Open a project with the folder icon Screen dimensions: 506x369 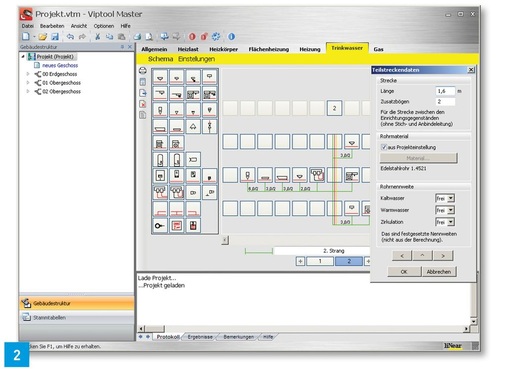pos(42,37)
